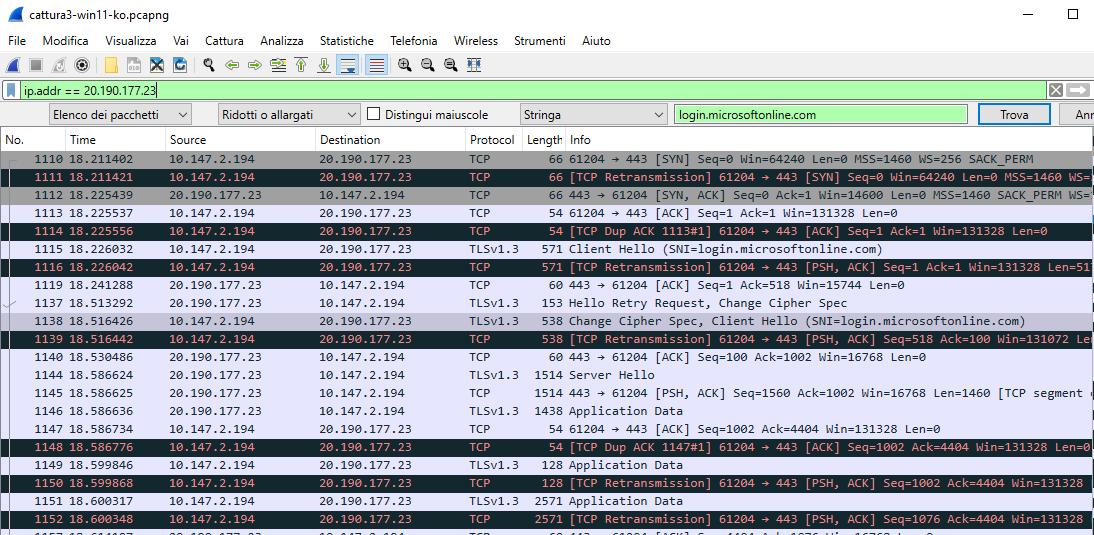This screenshot has height=535, width=1094.
Task: Open the Strumenti menu
Action: (x=540, y=41)
